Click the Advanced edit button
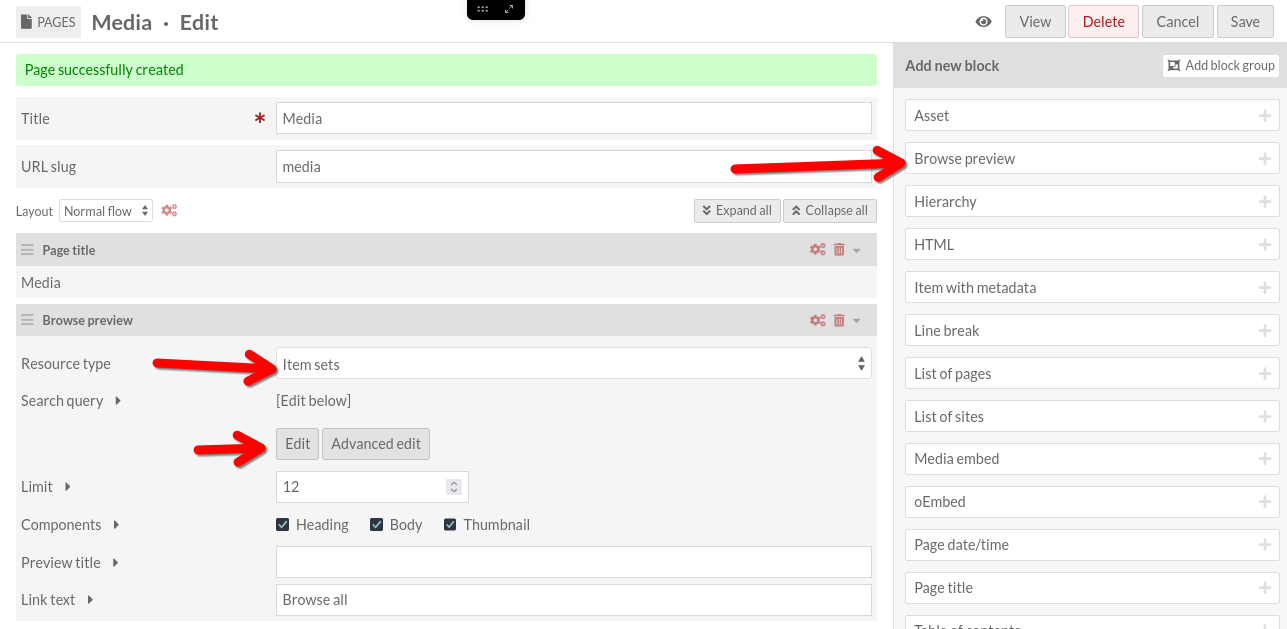Screen dimensions: 1287x629 point(376,444)
